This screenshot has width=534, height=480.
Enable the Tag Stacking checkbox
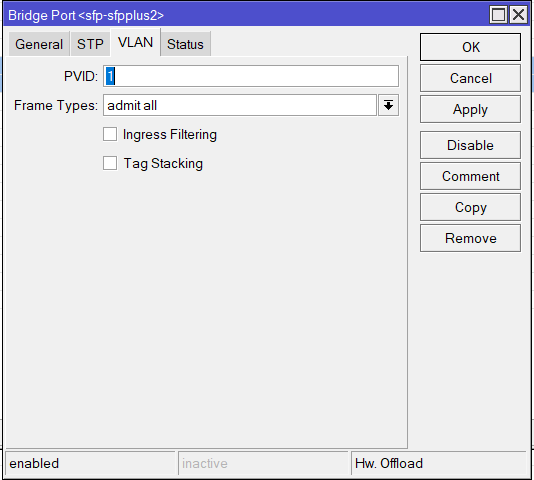coord(110,163)
